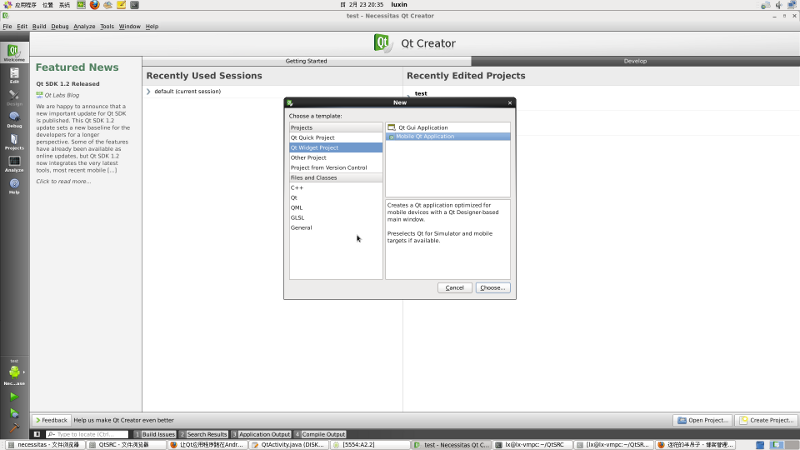Open the File menu

[x=7, y=26]
